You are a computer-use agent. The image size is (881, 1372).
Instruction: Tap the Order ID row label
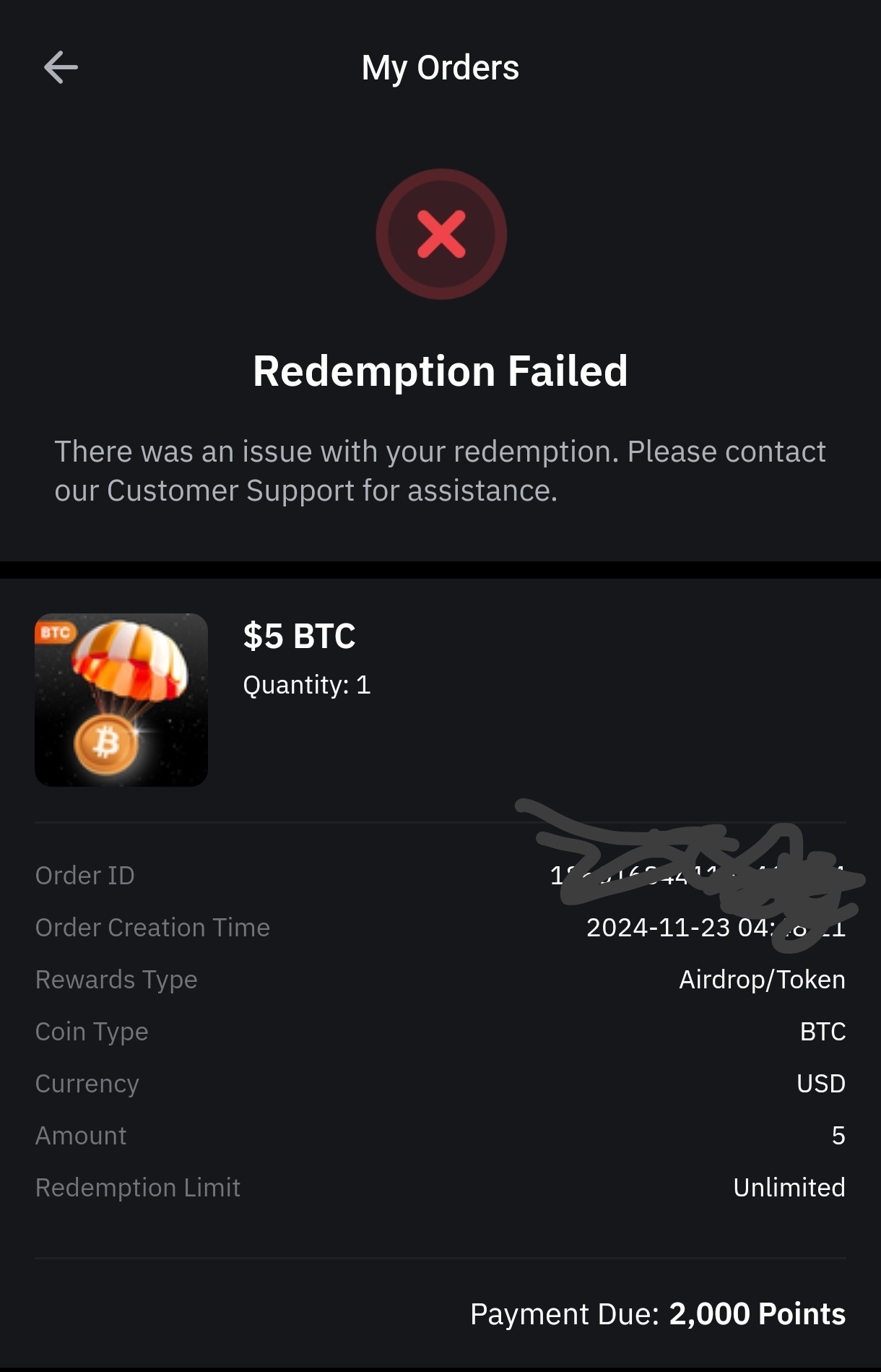point(84,876)
